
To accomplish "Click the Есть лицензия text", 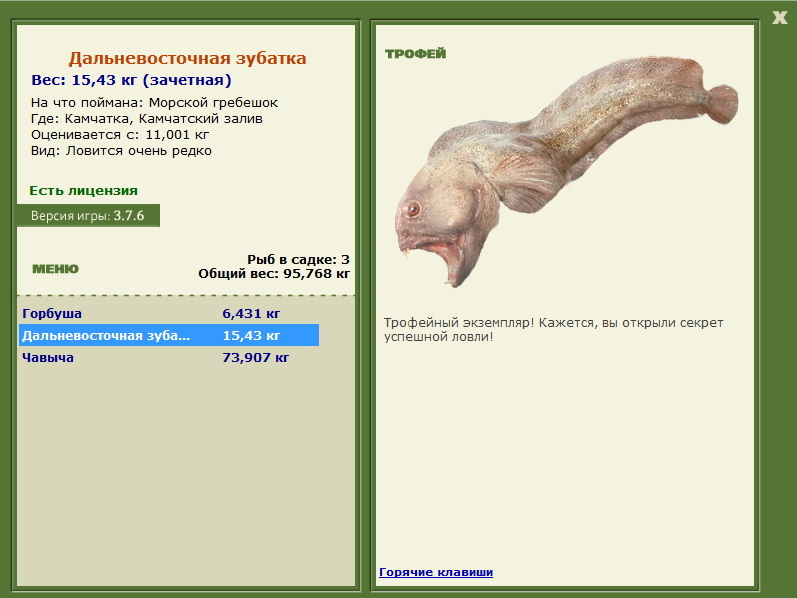I will (x=83, y=191).
